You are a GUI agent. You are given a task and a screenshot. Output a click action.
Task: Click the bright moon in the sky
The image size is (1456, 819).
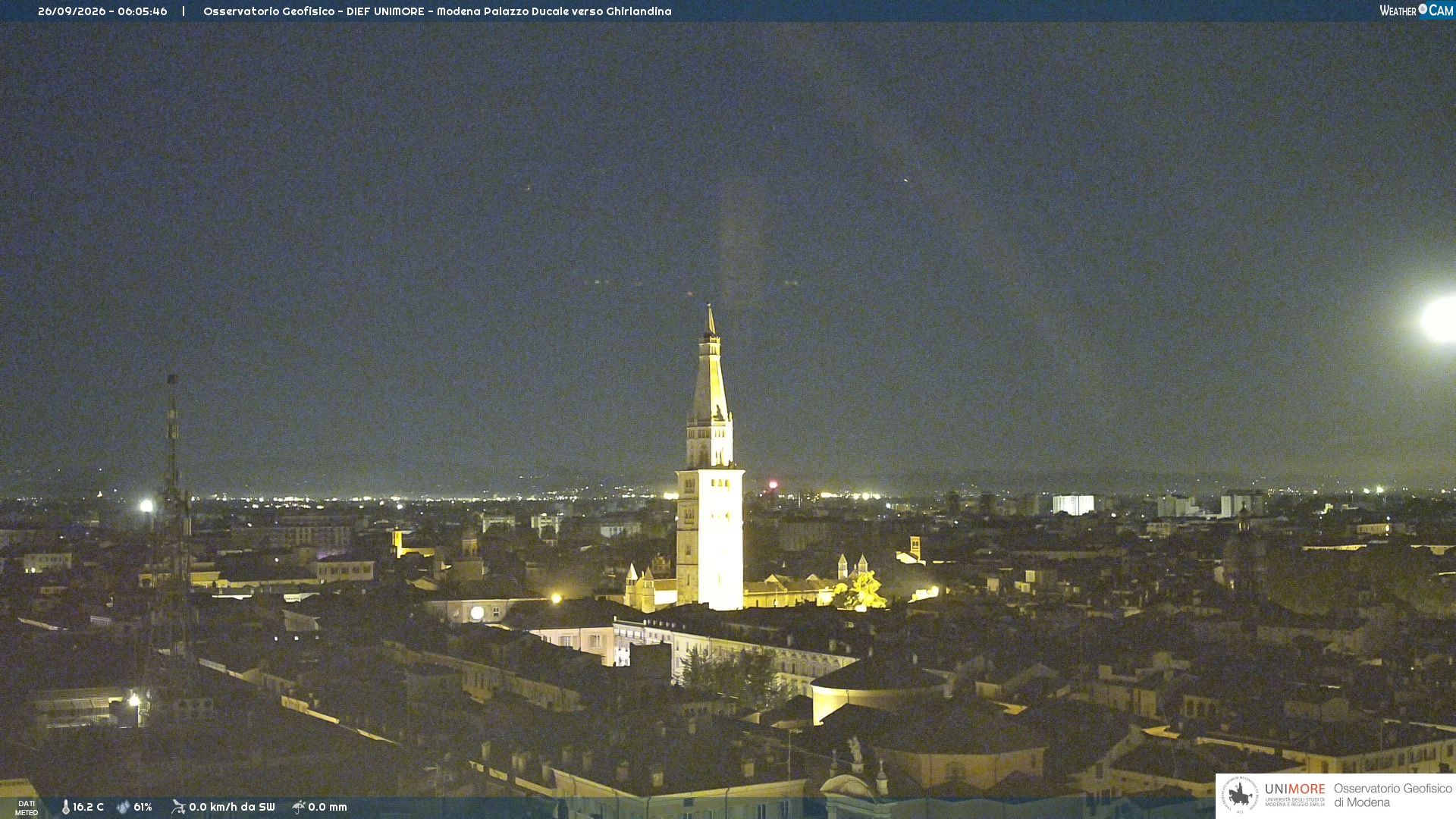click(x=1439, y=318)
